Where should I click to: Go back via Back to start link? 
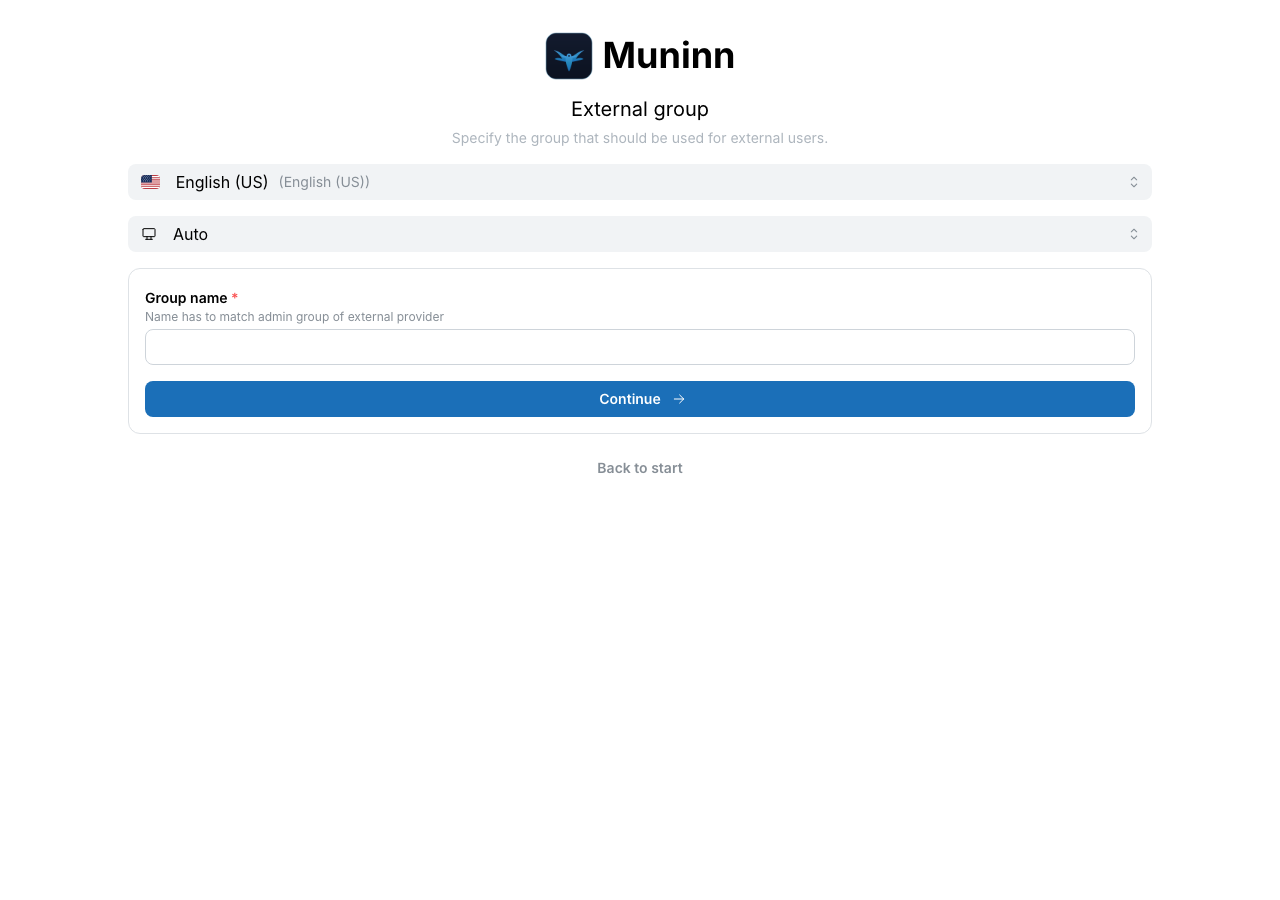[640, 468]
